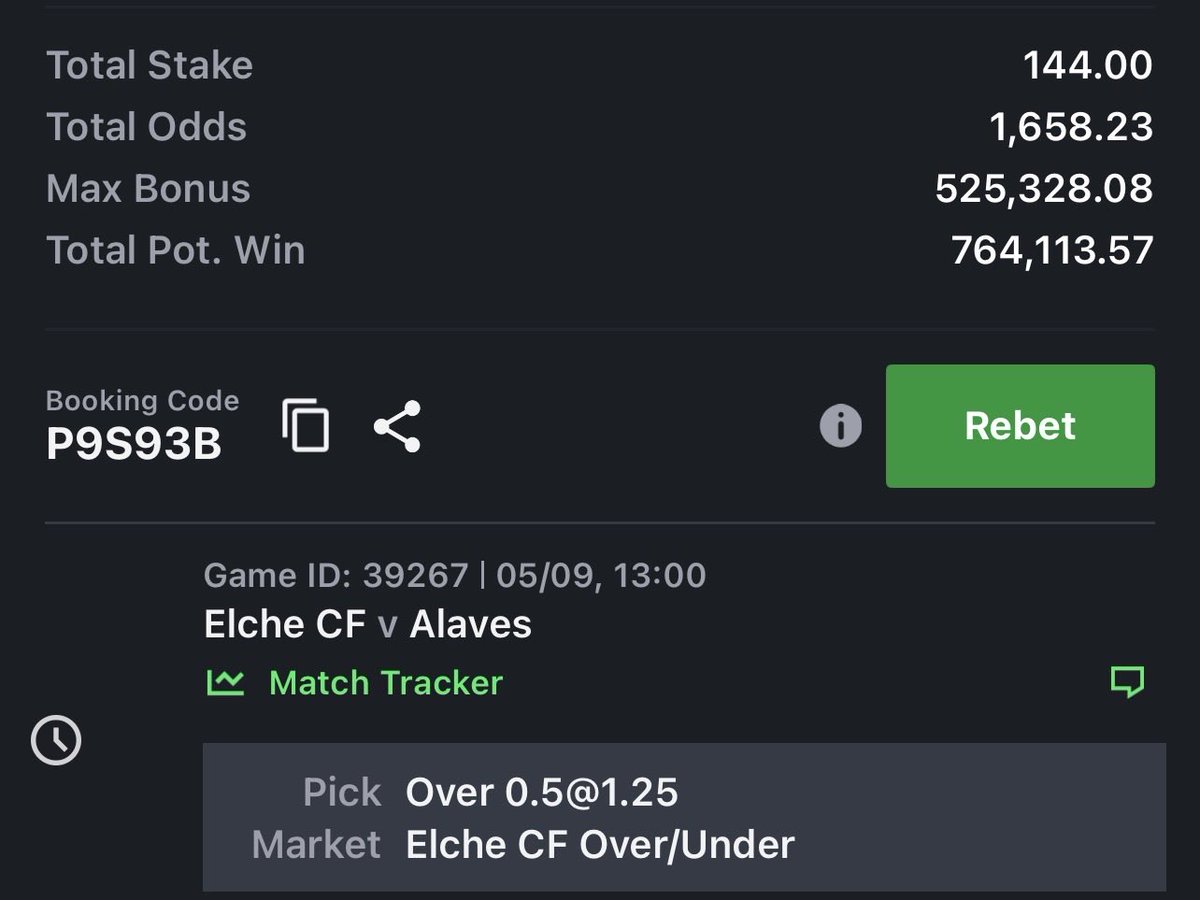Tap the Total Stake value 144.00
This screenshot has height=900, width=1200.
coord(1088,65)
